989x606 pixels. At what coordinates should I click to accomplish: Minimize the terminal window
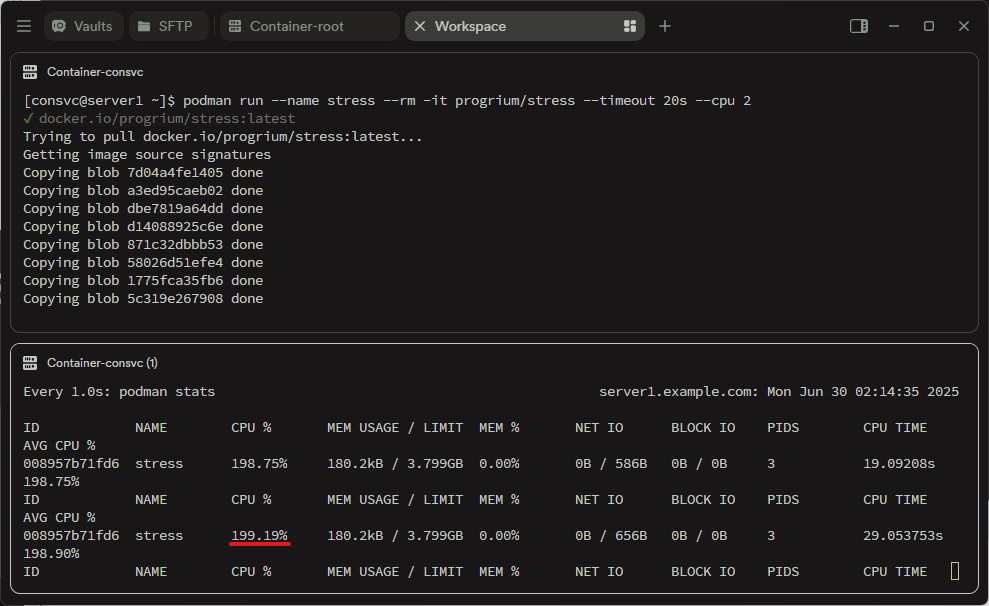pyautogui.click(x=894, y=26)
